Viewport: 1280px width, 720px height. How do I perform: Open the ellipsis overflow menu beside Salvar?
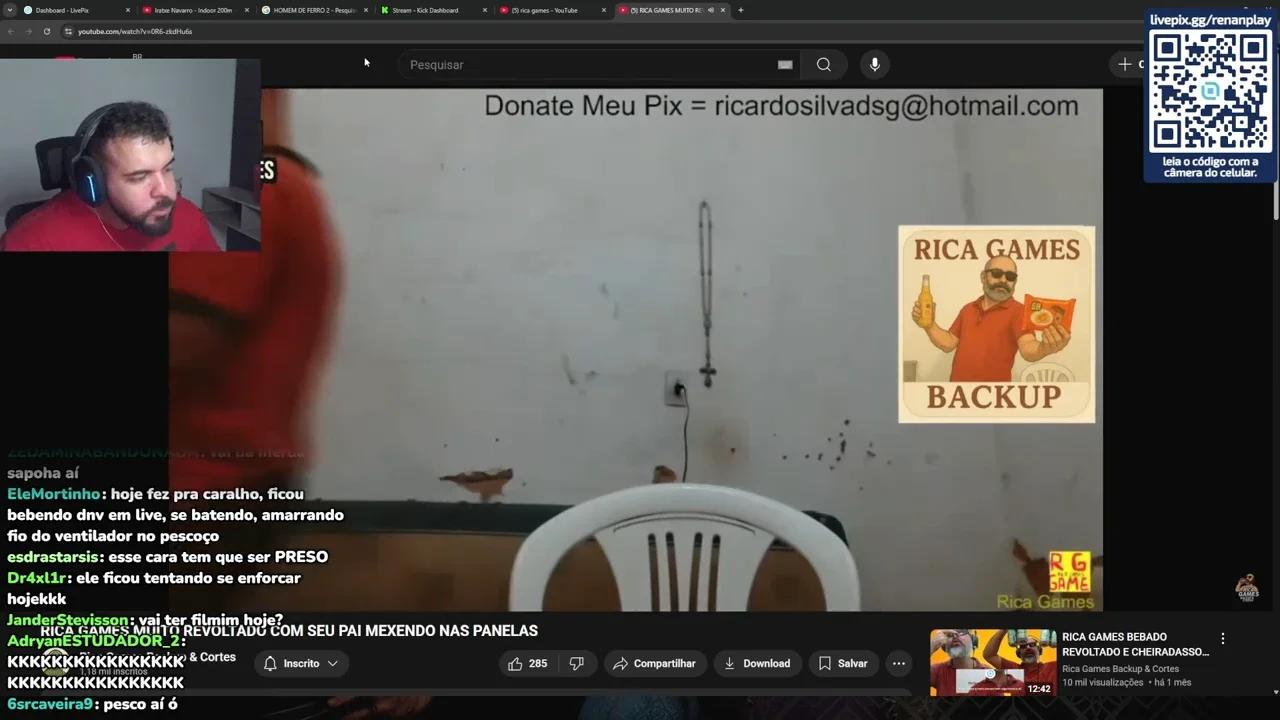click(x=898, y=663)
